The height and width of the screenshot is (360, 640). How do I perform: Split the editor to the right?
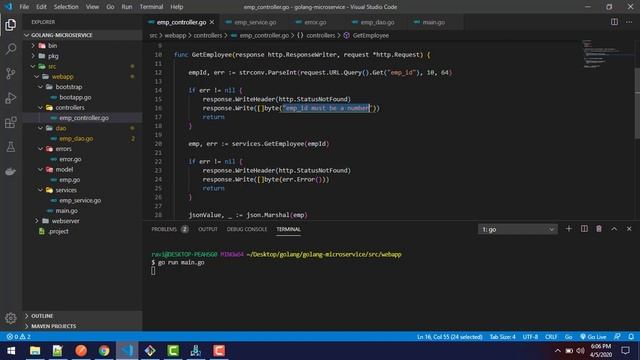[614, 22]
